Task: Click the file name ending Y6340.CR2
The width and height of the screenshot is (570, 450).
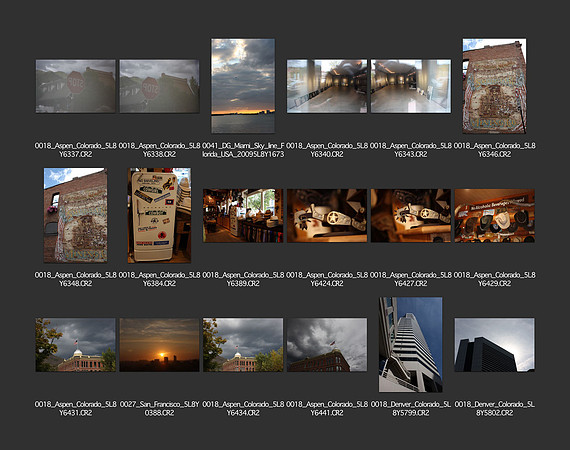Action: [x=327, y=150]
